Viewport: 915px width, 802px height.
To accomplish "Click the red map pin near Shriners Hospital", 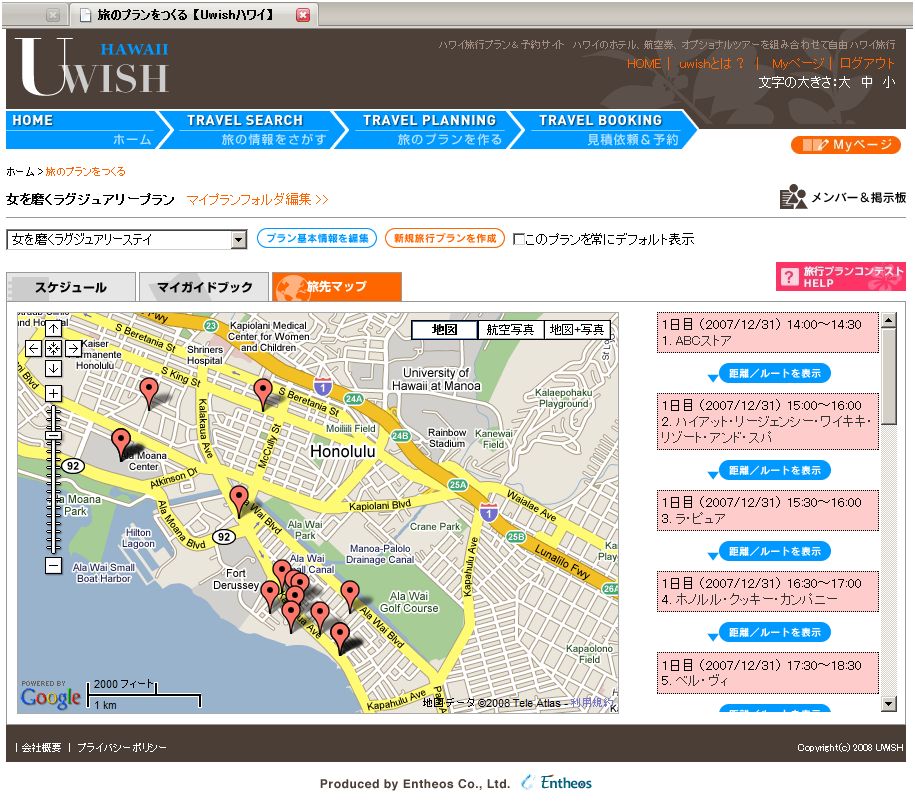I will [149, 392].
